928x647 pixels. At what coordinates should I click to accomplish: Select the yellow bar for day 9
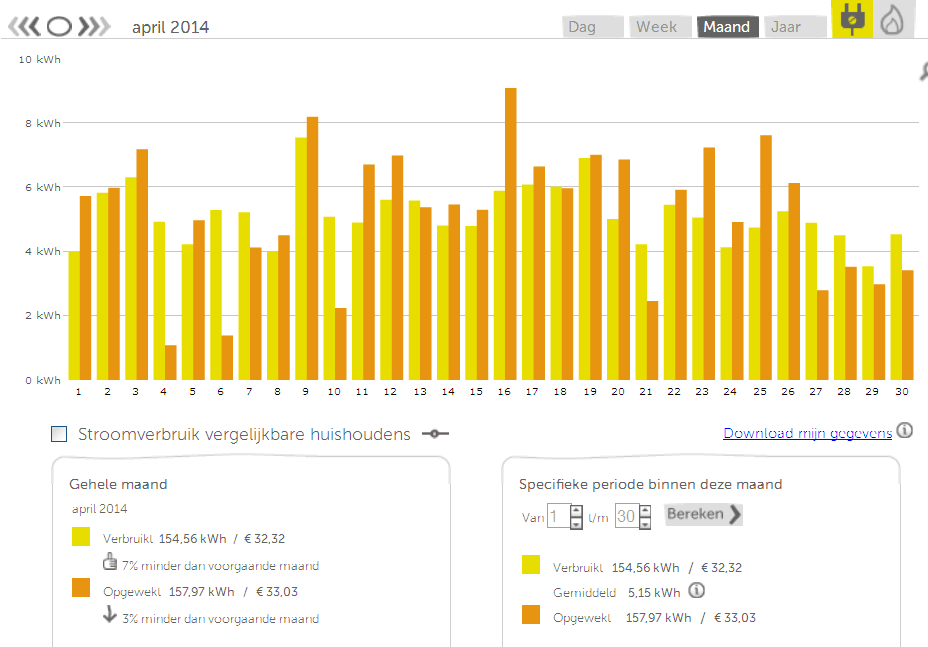point(301,259)
